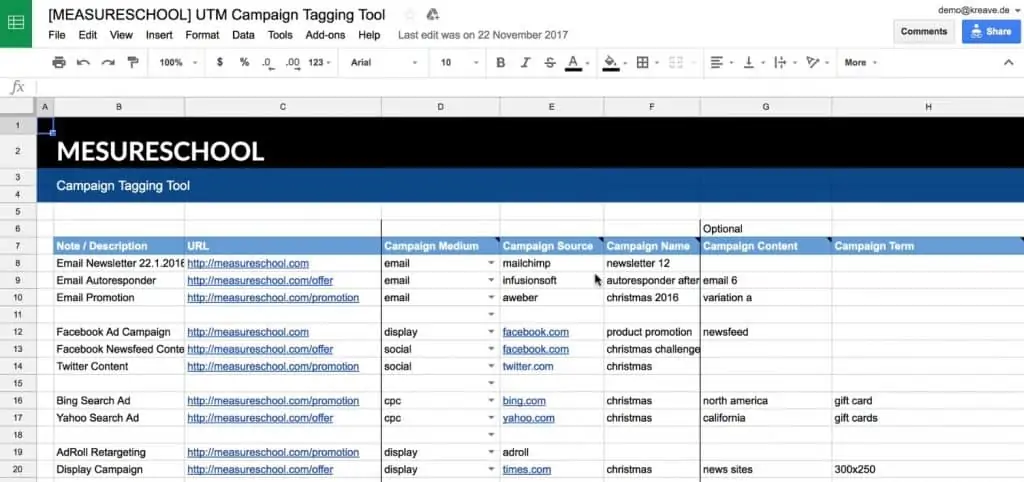Open Google Sheets home icon

[x=16, y=24]
